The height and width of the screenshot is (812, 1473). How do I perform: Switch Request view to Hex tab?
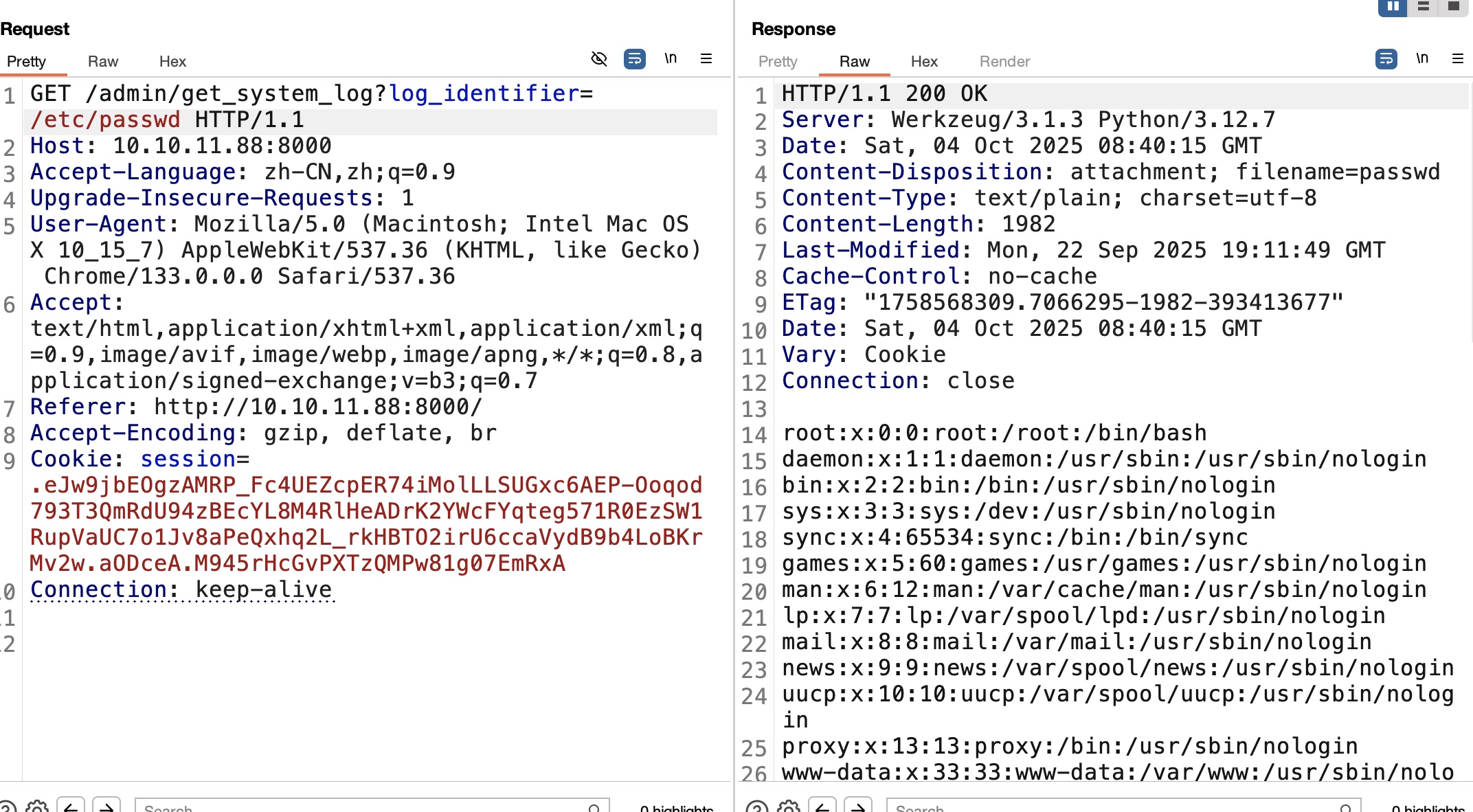click(x=172, y=62)
